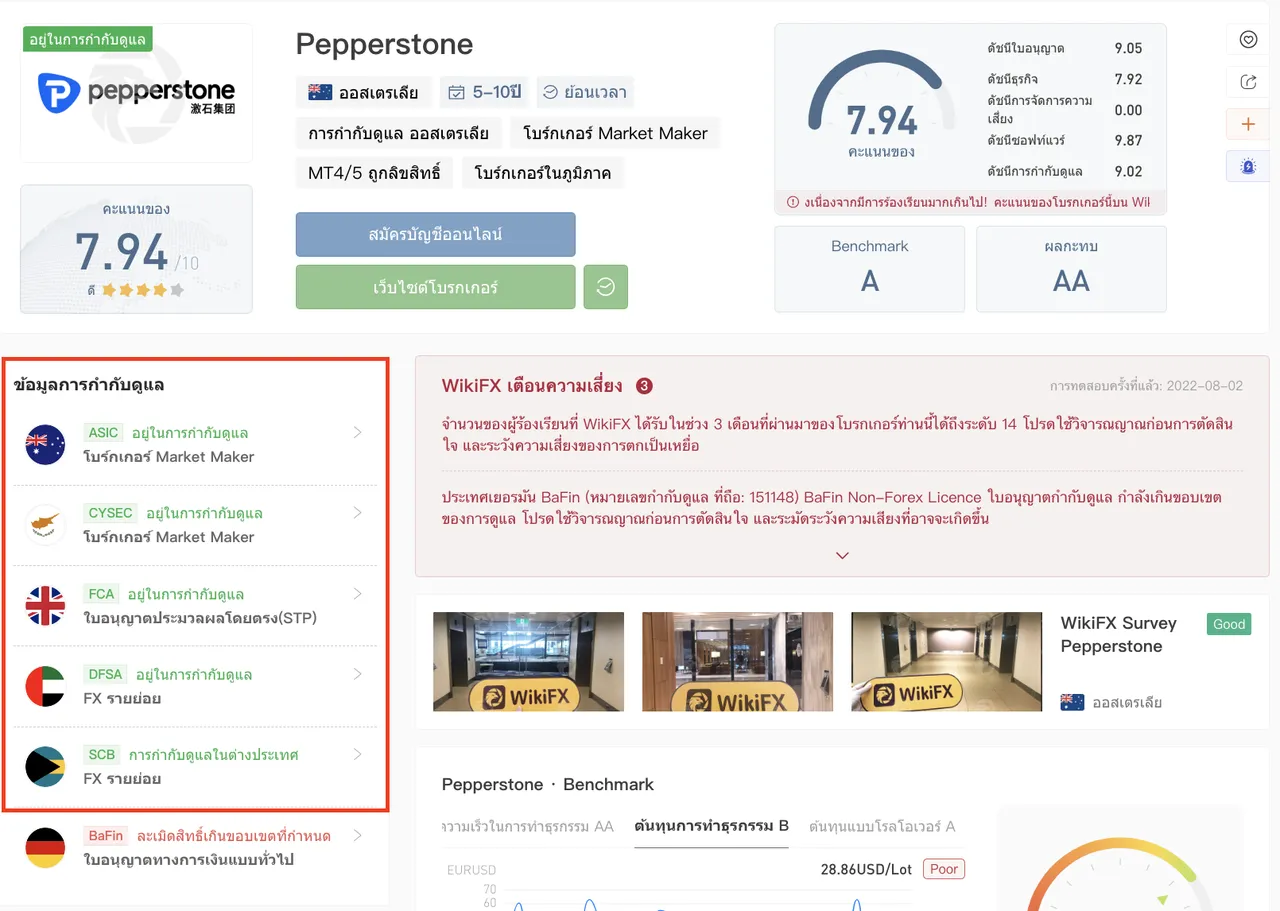This screenshot has height=911, width=1280.
Task: Expand the FCA regulation row arrow
Action: [x=357, y=594]
